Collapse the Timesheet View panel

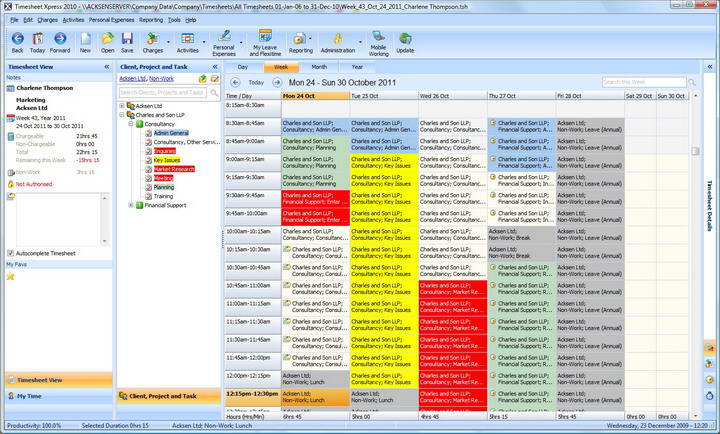click(x=107, y=67)
